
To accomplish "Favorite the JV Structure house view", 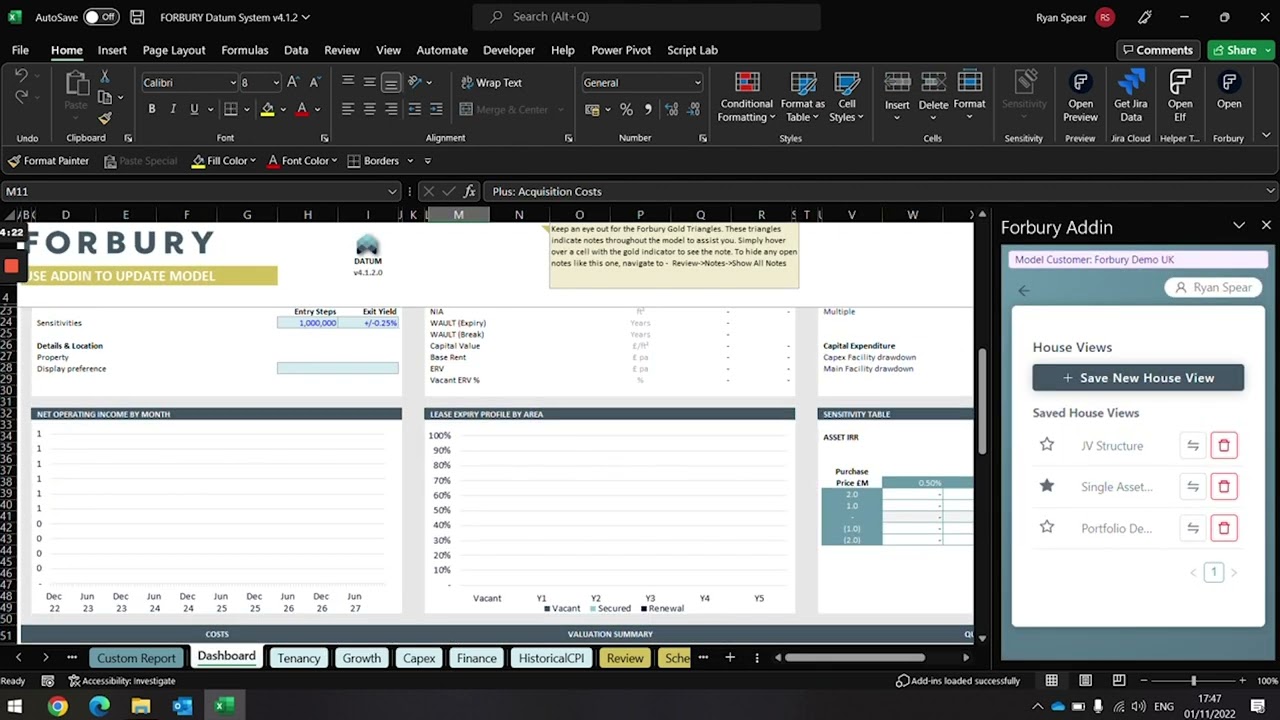I will (1047, 445).
